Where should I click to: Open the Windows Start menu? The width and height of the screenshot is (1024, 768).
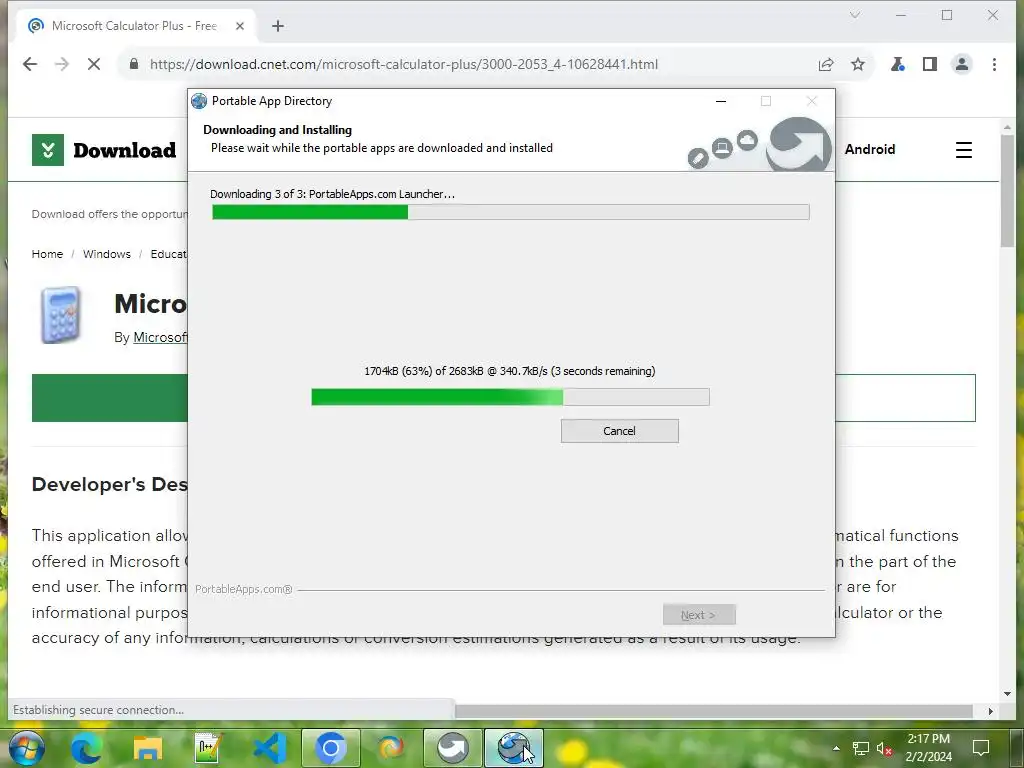pyautogui.click(x=26, y=748)
